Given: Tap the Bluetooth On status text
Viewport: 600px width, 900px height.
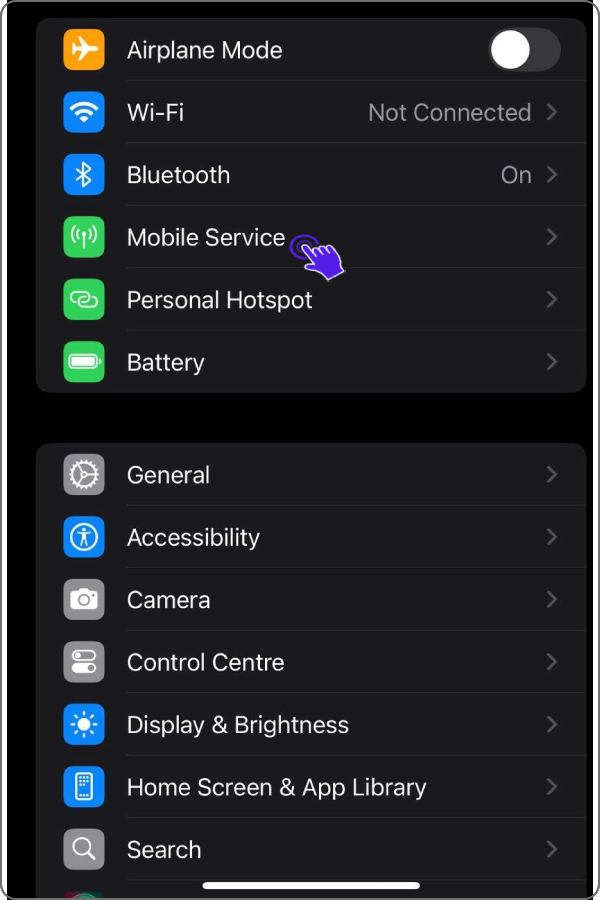Looking at the screenshot, I should 516,175.
